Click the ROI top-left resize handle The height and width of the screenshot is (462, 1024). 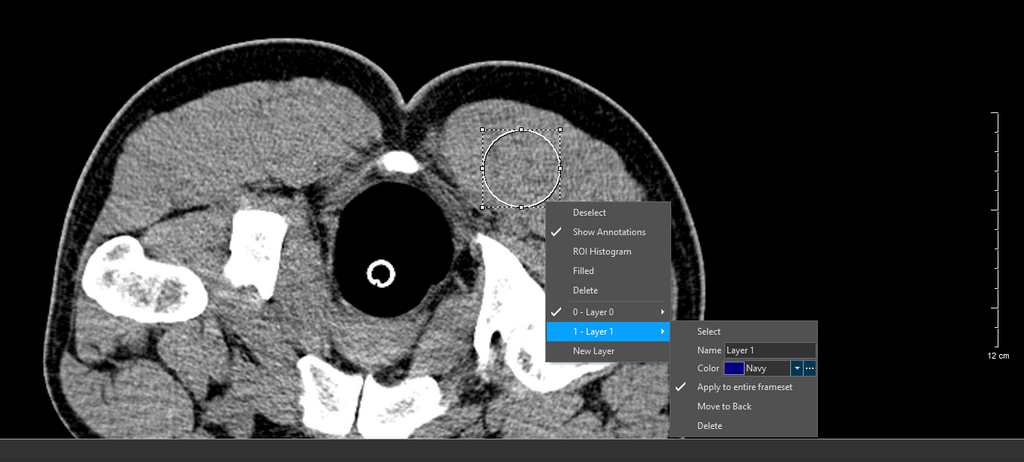483,130
